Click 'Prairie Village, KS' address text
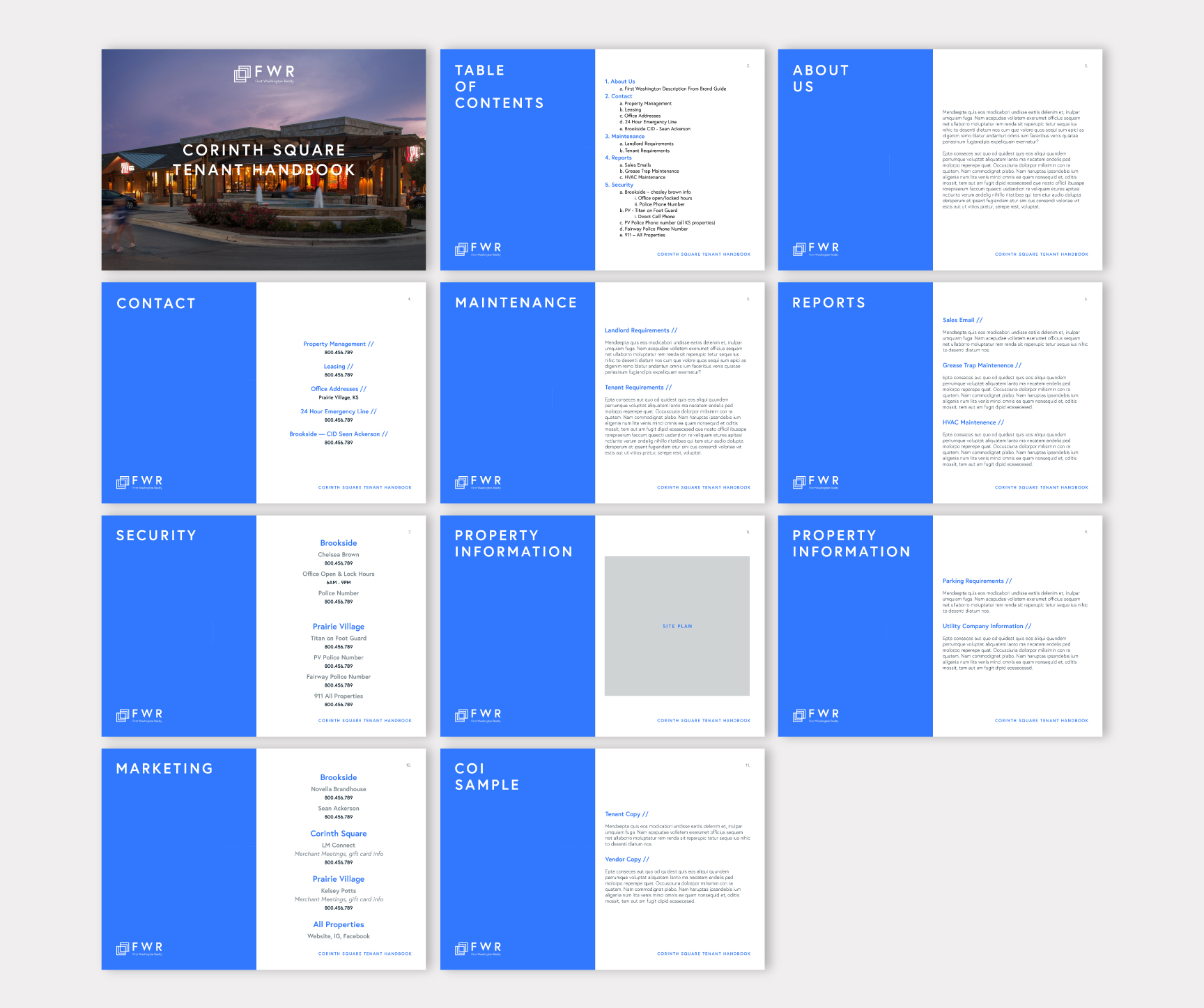 (x=339, y=397)
